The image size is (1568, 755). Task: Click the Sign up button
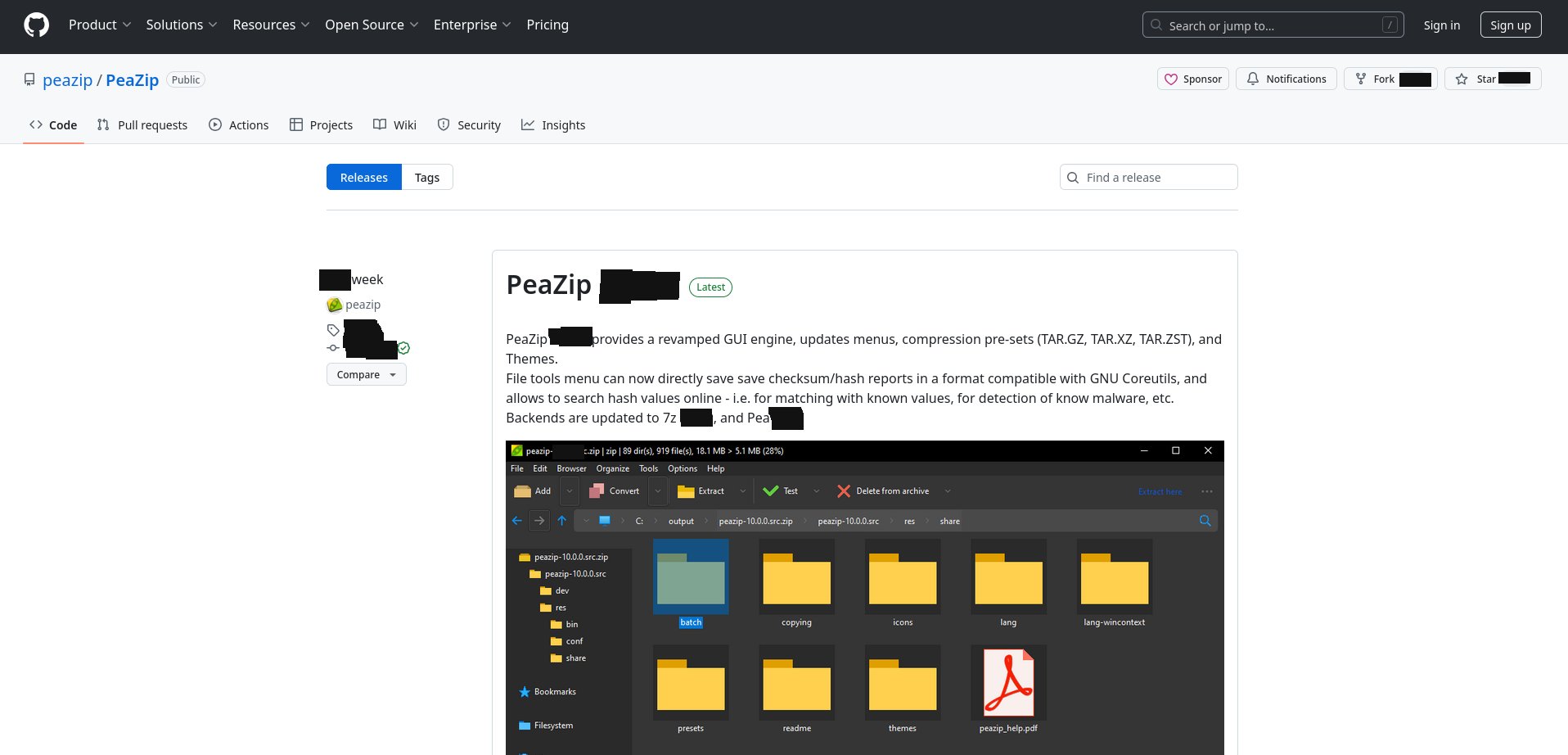click(x=1510, y=25)
